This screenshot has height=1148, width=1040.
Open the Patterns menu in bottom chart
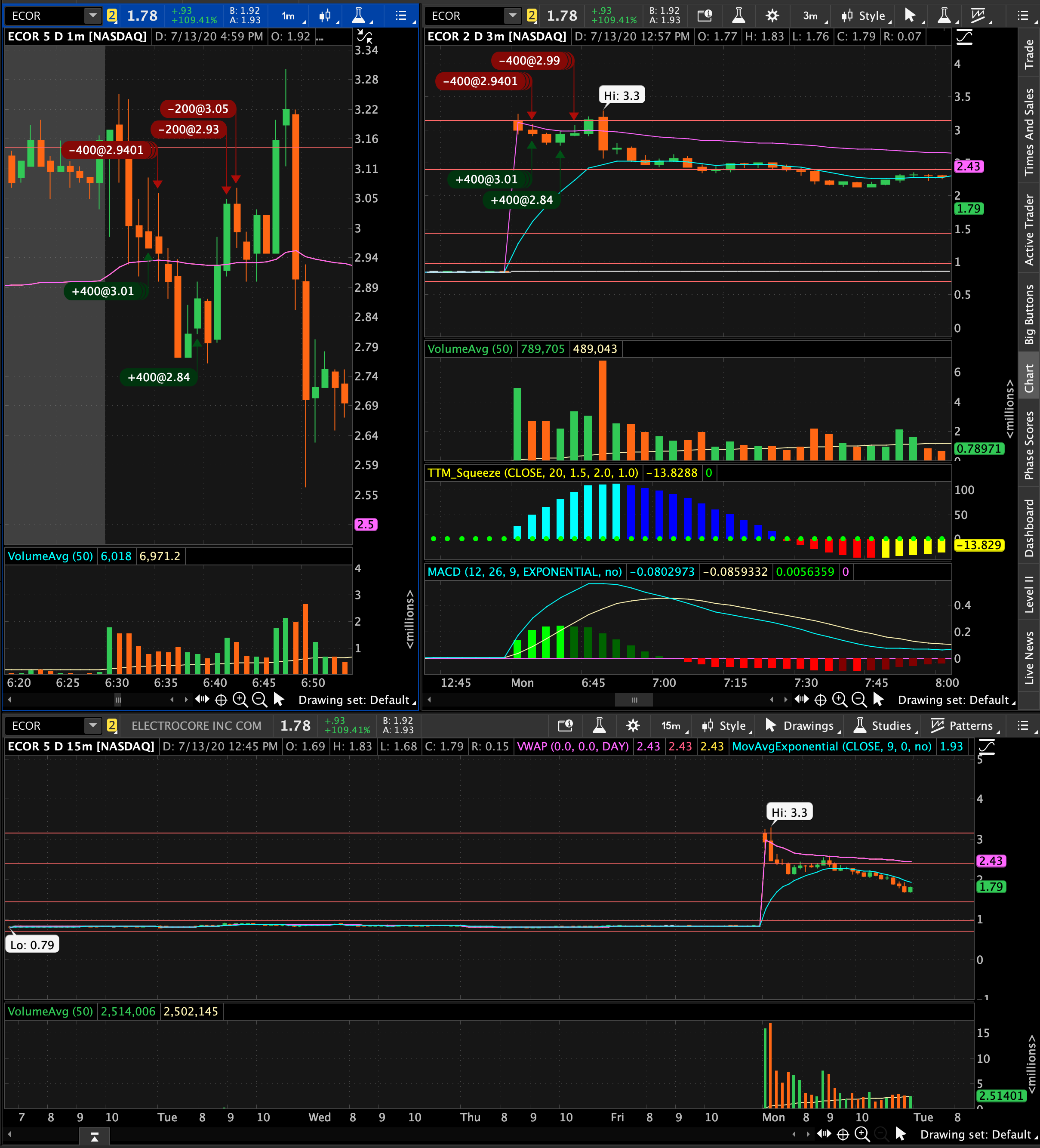pos(963,725)
